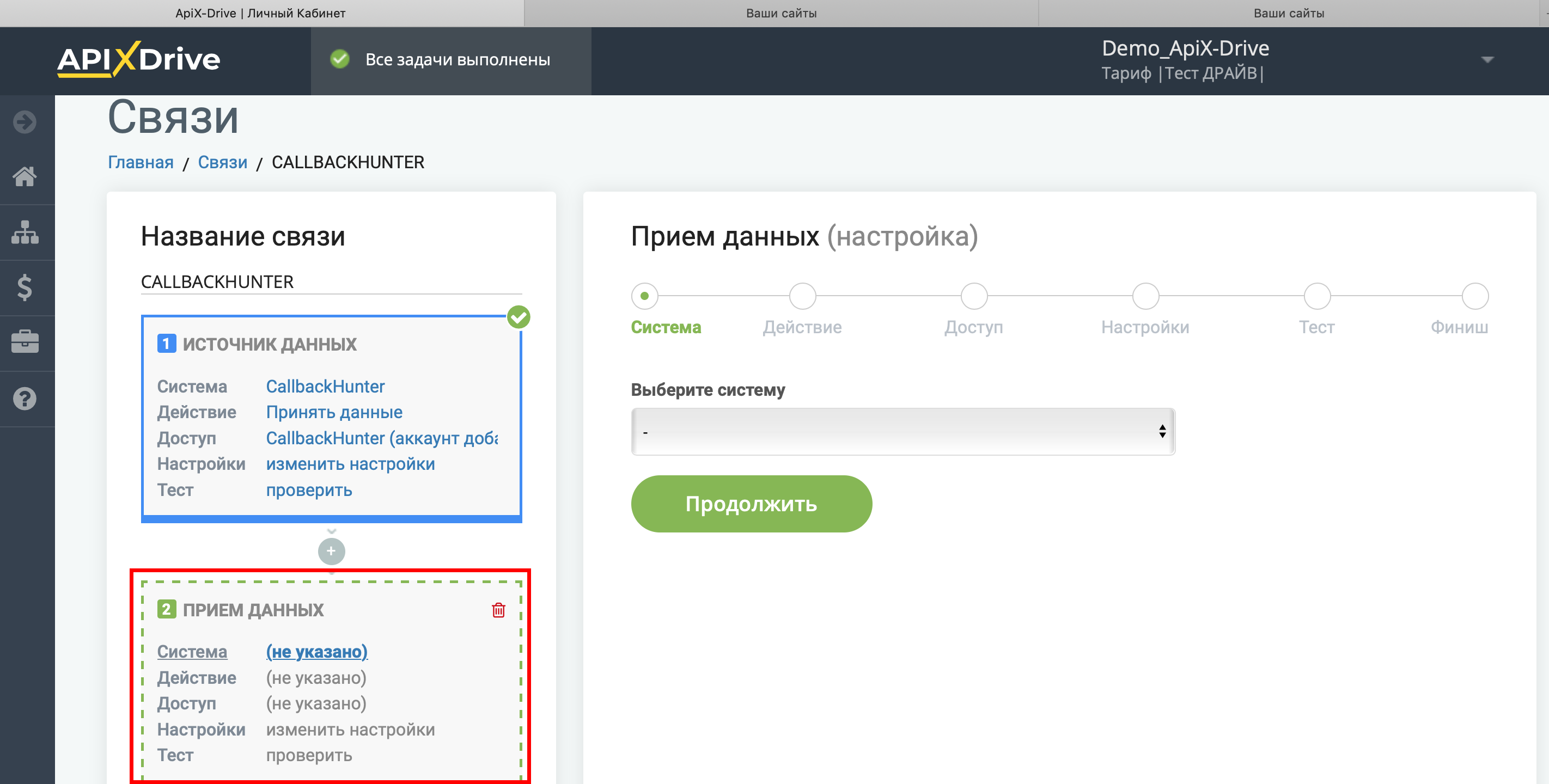1549x784 pixels.
Task: Delete the data receiving block with trash icon
Action: click(498, 610)
